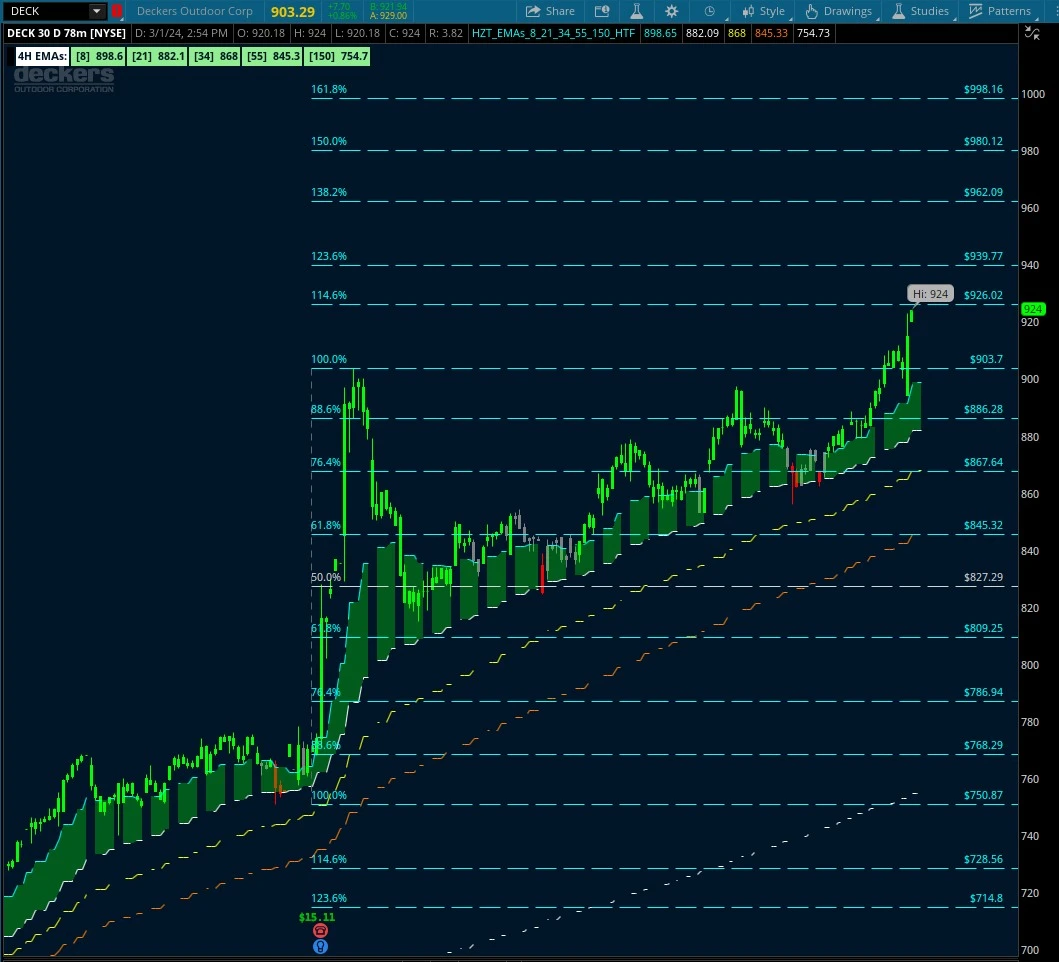Click the R: 3.82 range value
Screen dimensions: 1059x962
446,33
